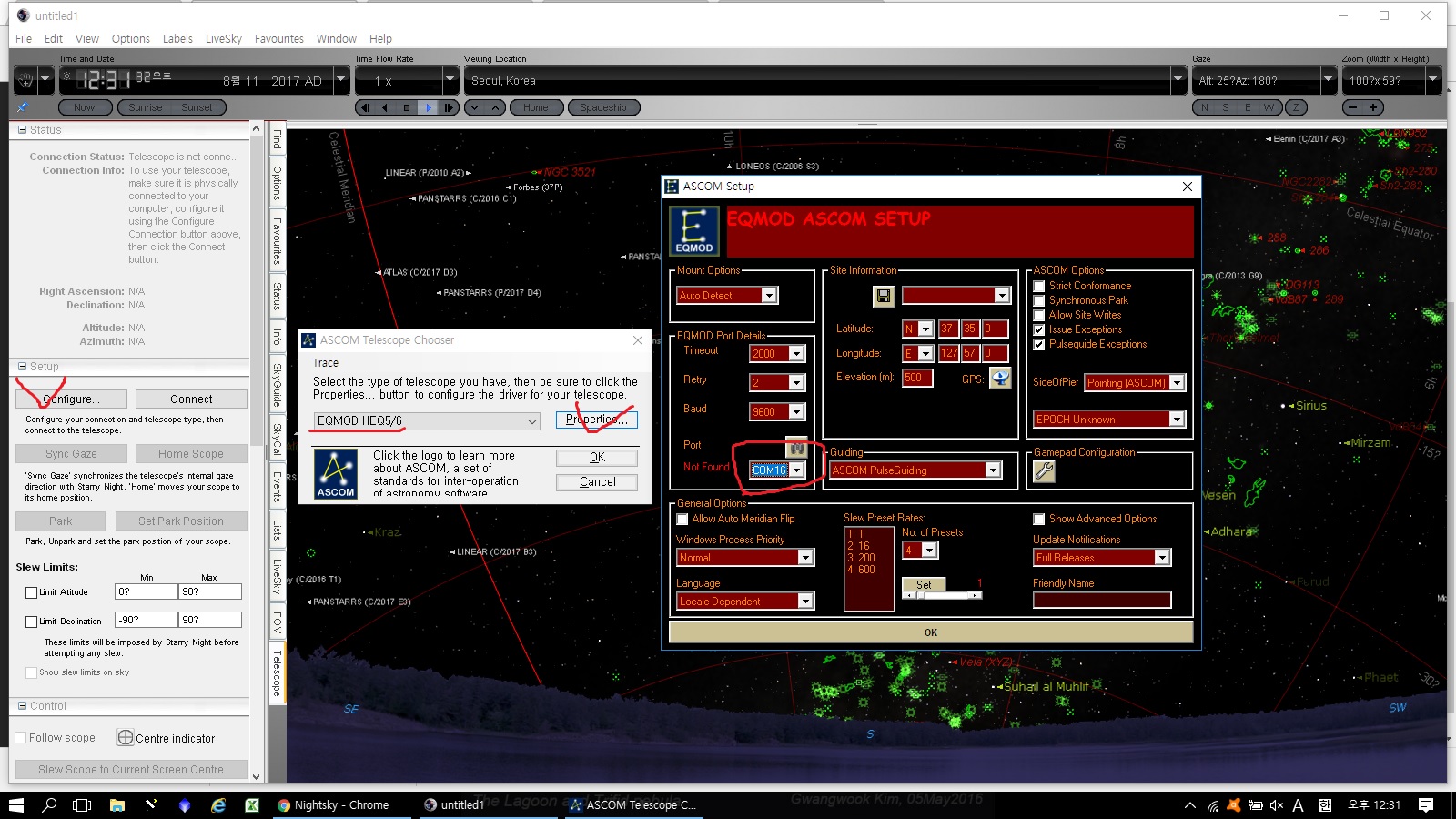
Task: Click OK at bottom of ASCOM Setup
Action: pyautogui.click(x=931, y=632)
